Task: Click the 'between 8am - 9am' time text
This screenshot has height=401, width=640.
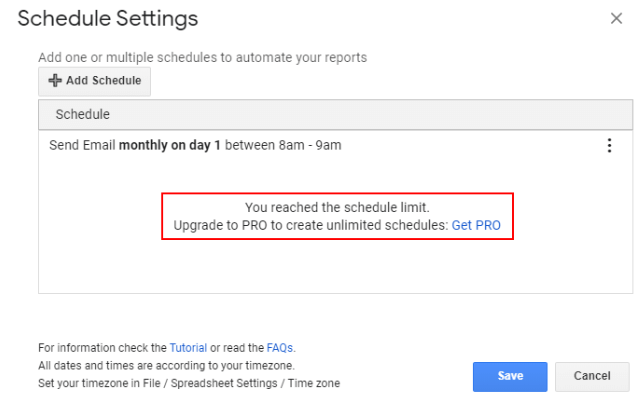Action: click(x=284, y=146)
